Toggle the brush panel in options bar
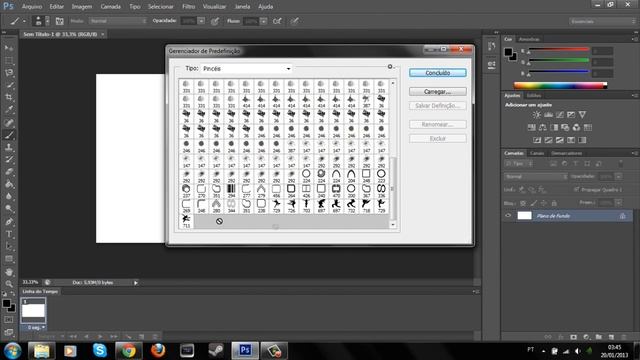Image resolution: width=640 pixels, height=360 pixels. point(60,21)
